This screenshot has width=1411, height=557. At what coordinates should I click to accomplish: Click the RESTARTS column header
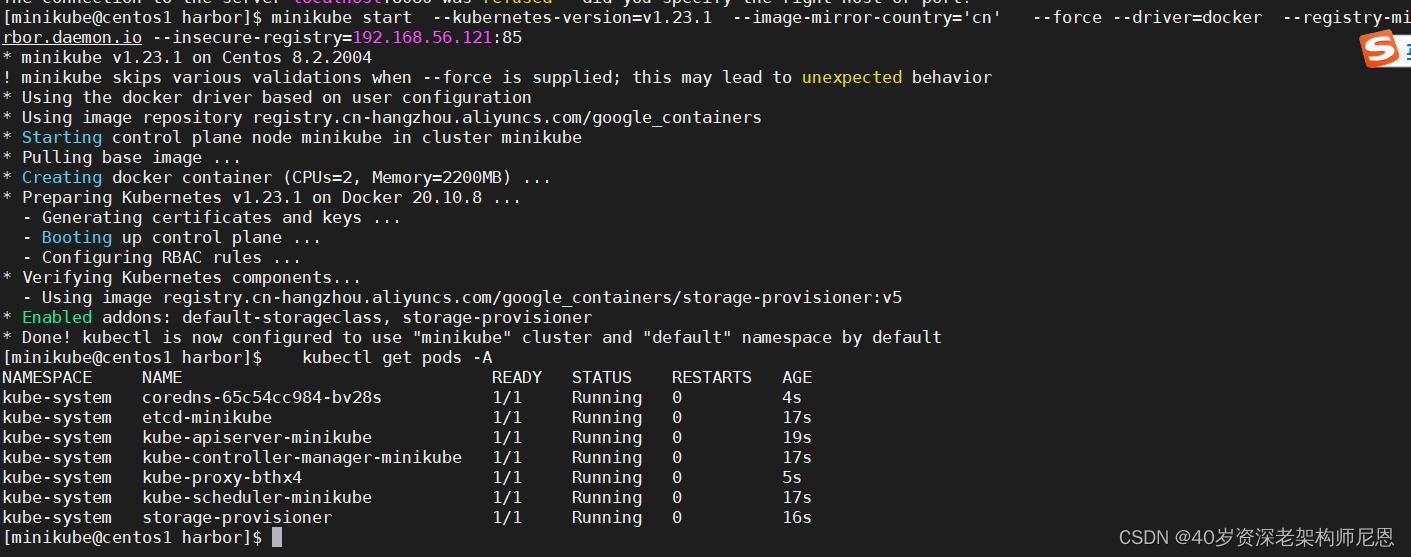[712, 378]
